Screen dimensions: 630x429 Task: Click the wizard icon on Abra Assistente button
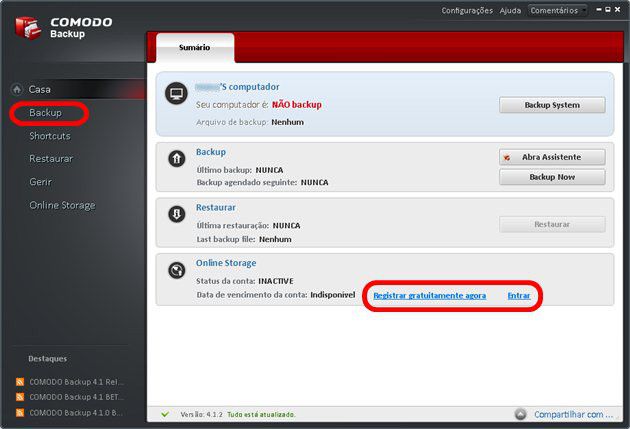click(x=507, y=157)
